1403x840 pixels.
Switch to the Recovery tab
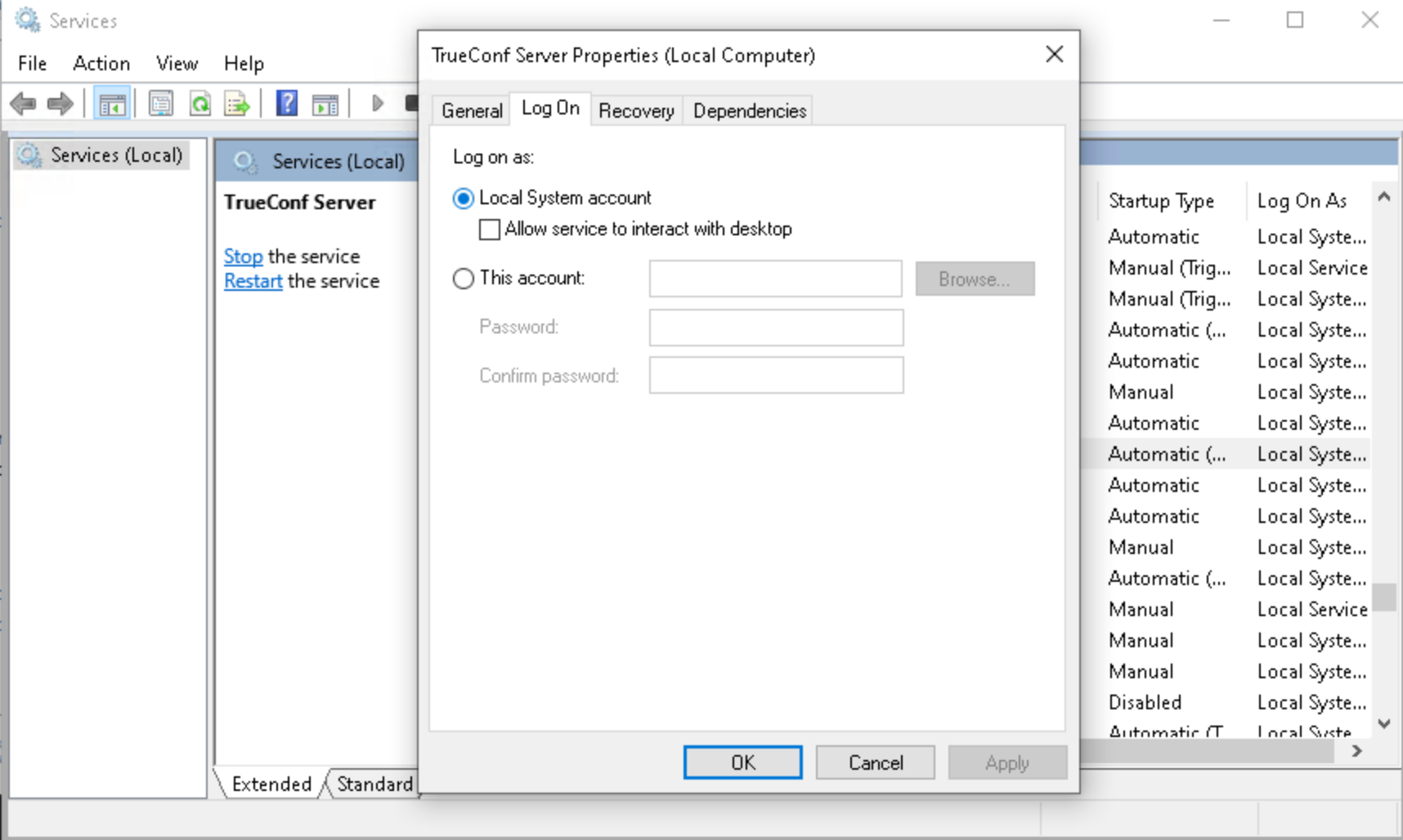click(636, 111)
